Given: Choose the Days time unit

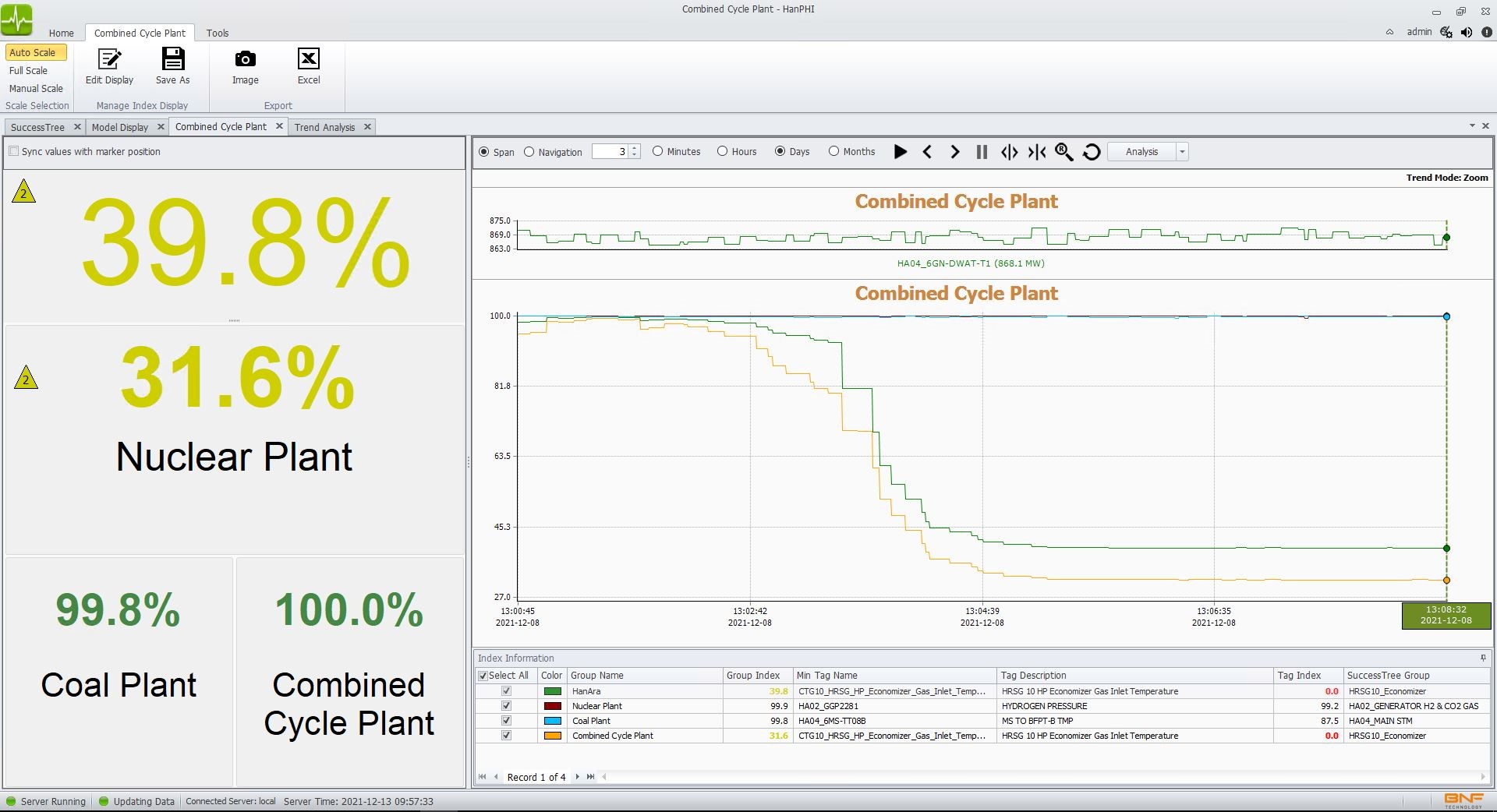Looking at the screenshot, I should [x=780, y=151].
